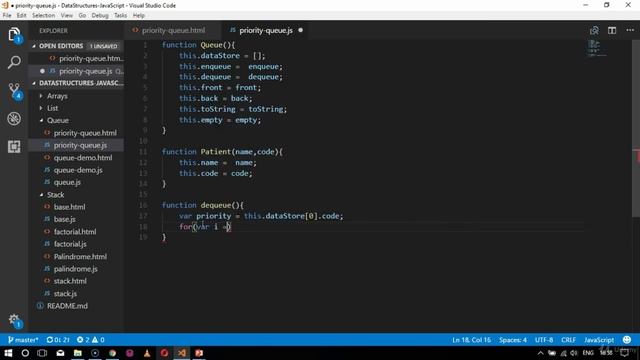
Task: Open the Windows Start menu
Action: coord(8,353)
